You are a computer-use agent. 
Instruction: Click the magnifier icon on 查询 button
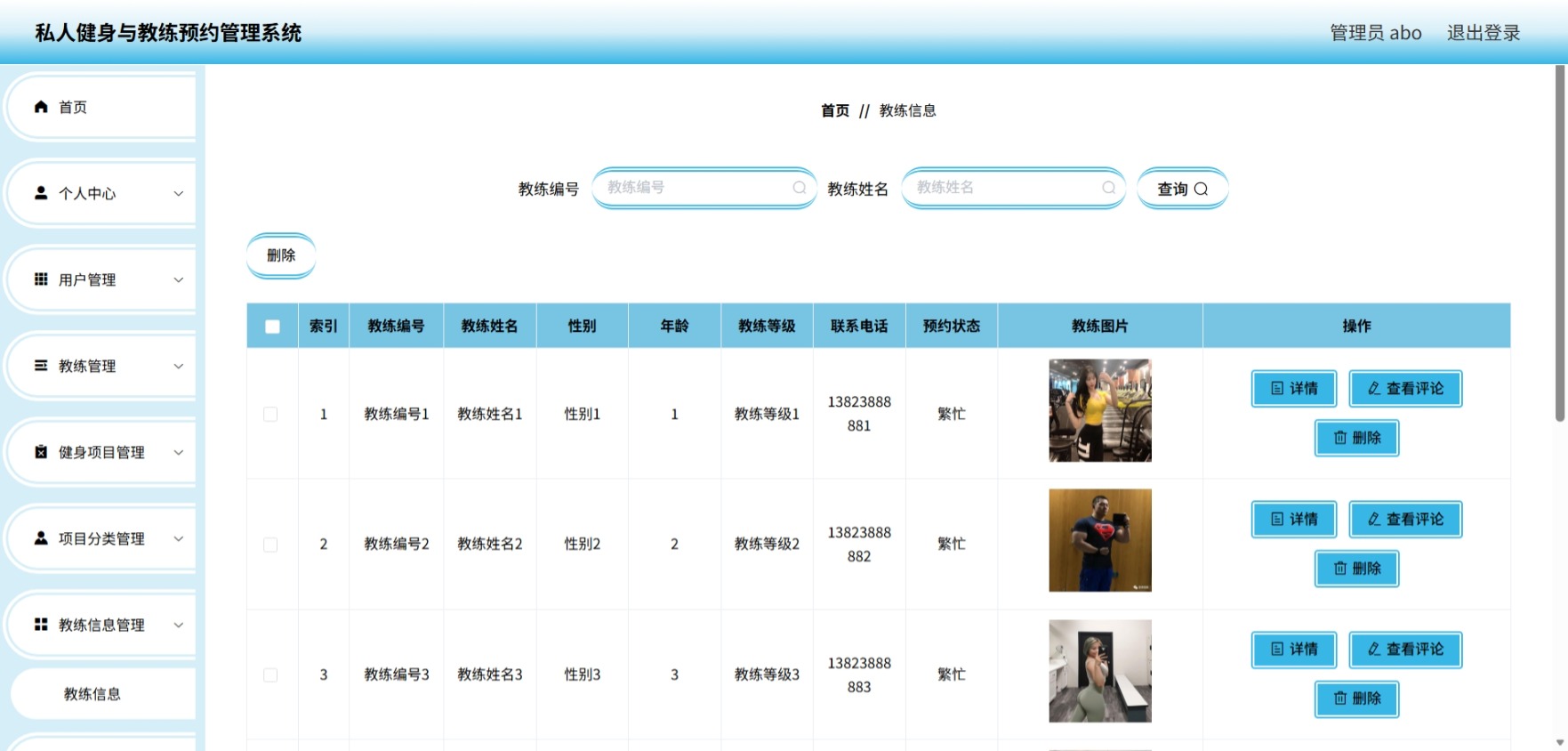coord(1202,189)
